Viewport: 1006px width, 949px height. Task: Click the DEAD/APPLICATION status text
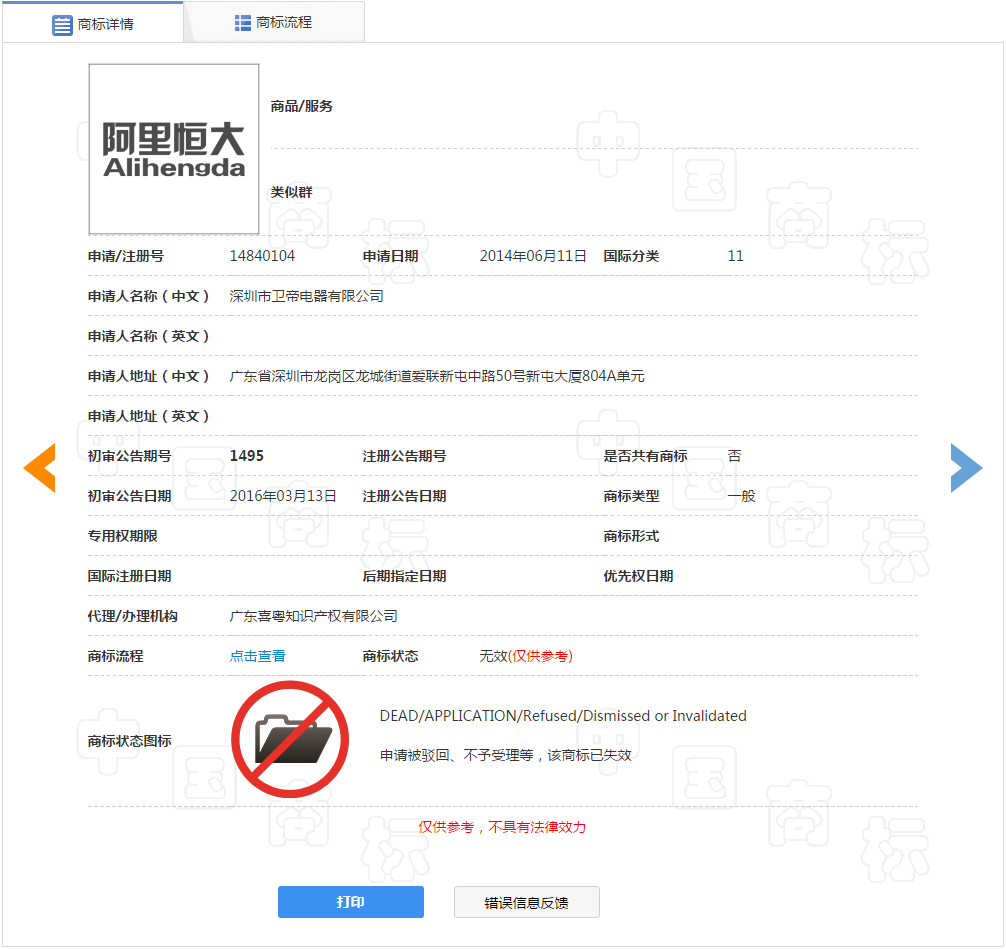(563, 716)
